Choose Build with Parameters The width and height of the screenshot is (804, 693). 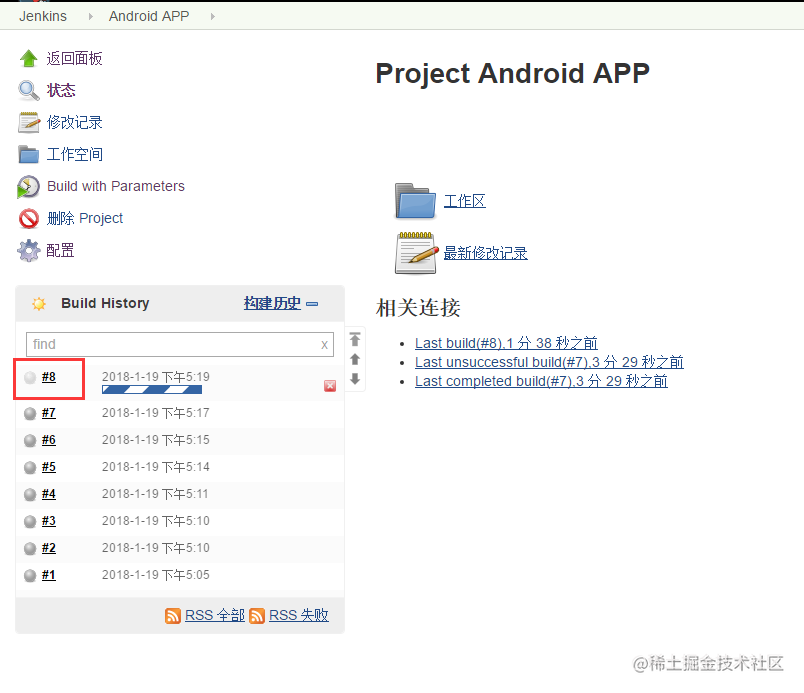pyautogui.click(x=116, y=186)
